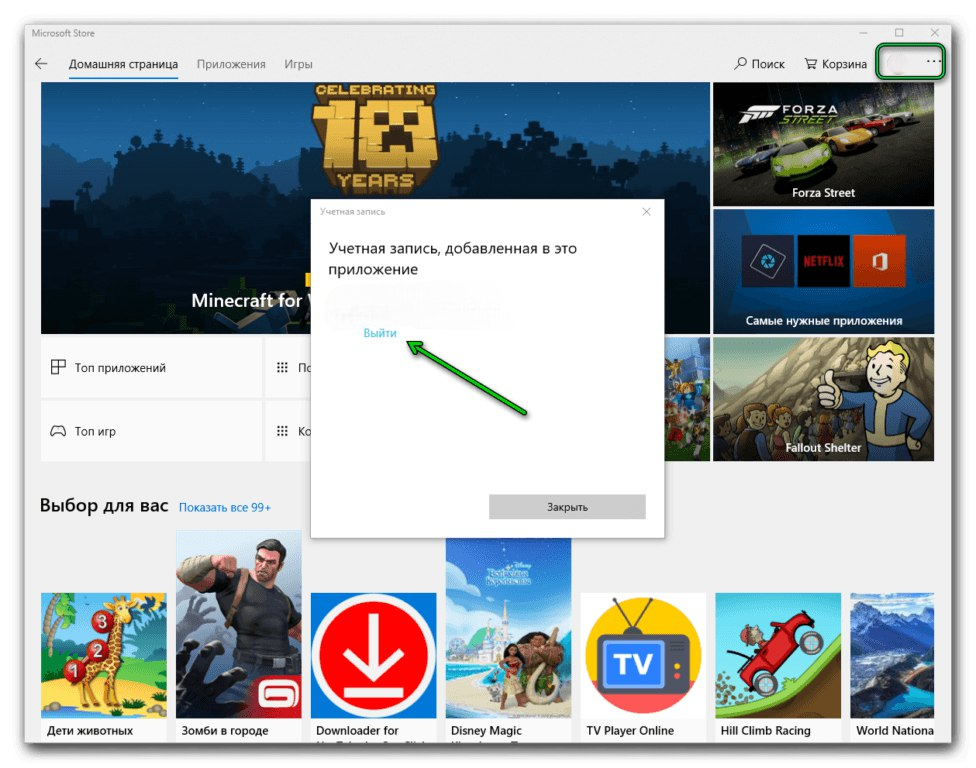Click the user account avatar icon
The image size is (976, 768).
pos(897,63)
